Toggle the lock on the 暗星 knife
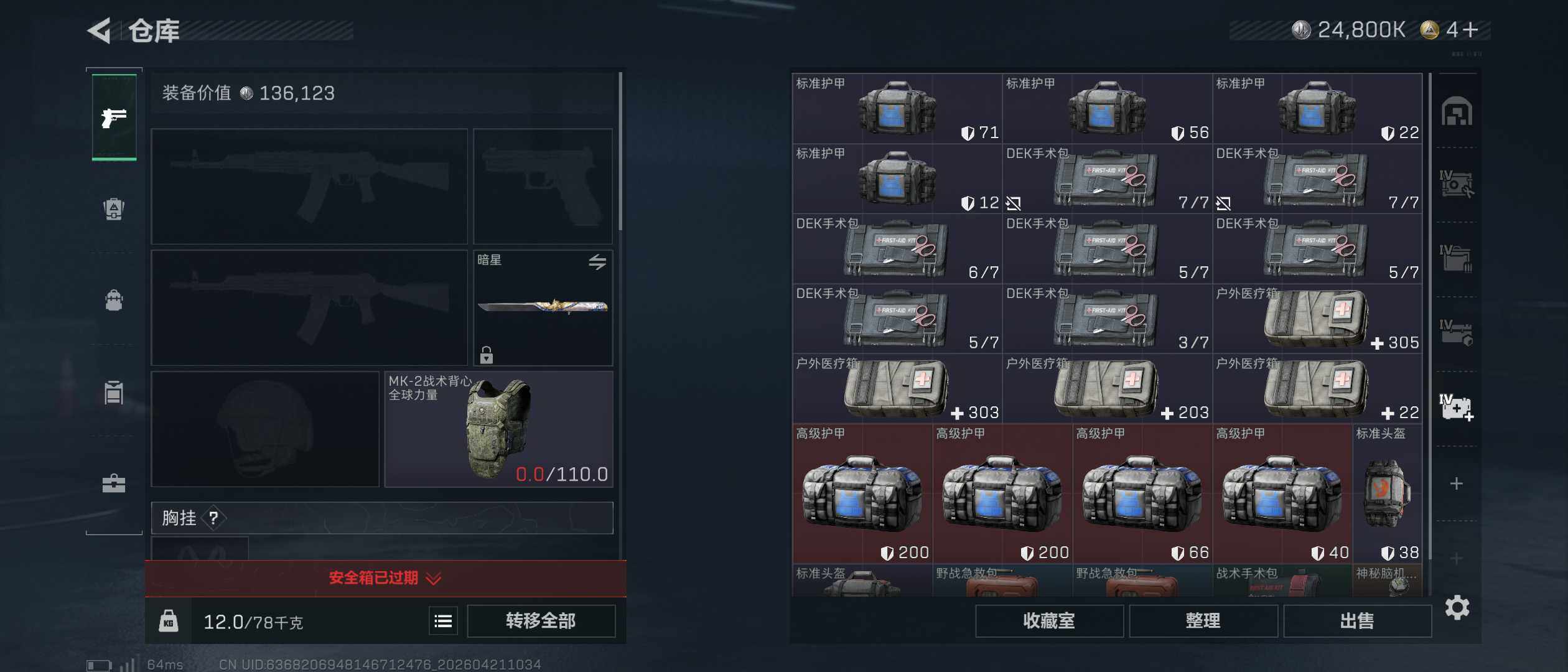The width and height of the screenshot is (1568, 672). pyautogui.click(x=487, y=355)
